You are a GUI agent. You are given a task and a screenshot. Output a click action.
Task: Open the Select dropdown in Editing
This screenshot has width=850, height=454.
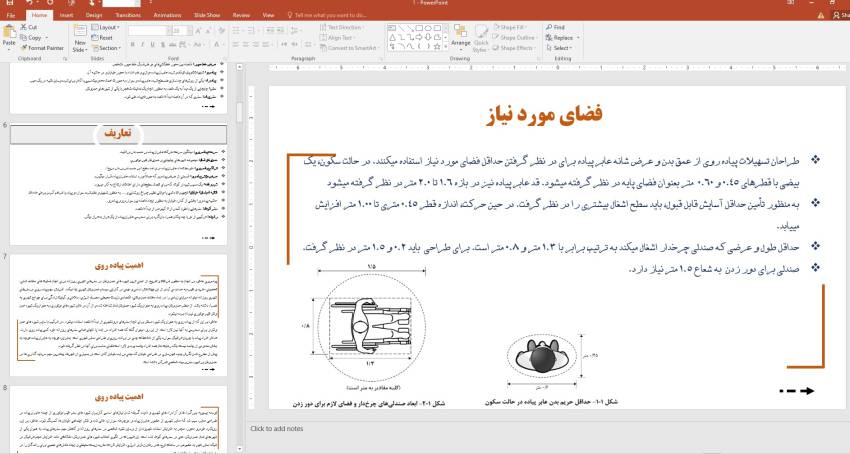pyautogui.click(x=560, y=48)
